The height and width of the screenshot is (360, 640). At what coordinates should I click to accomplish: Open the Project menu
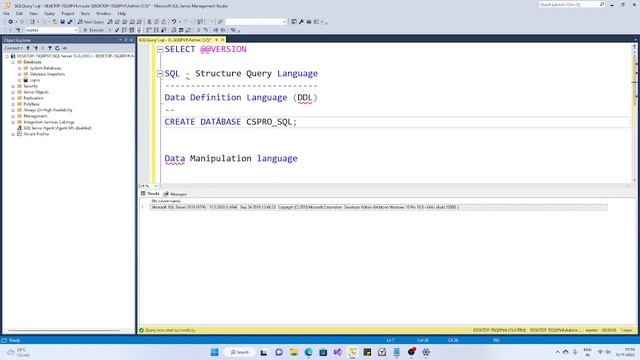click(x=68, y=13)
